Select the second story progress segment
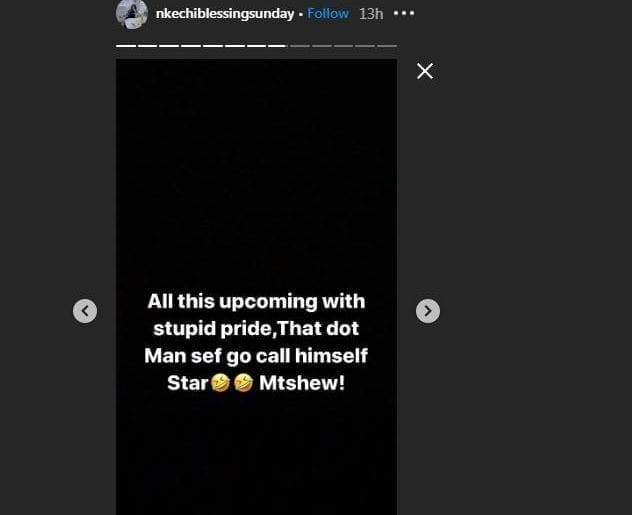 click(147, 46)
